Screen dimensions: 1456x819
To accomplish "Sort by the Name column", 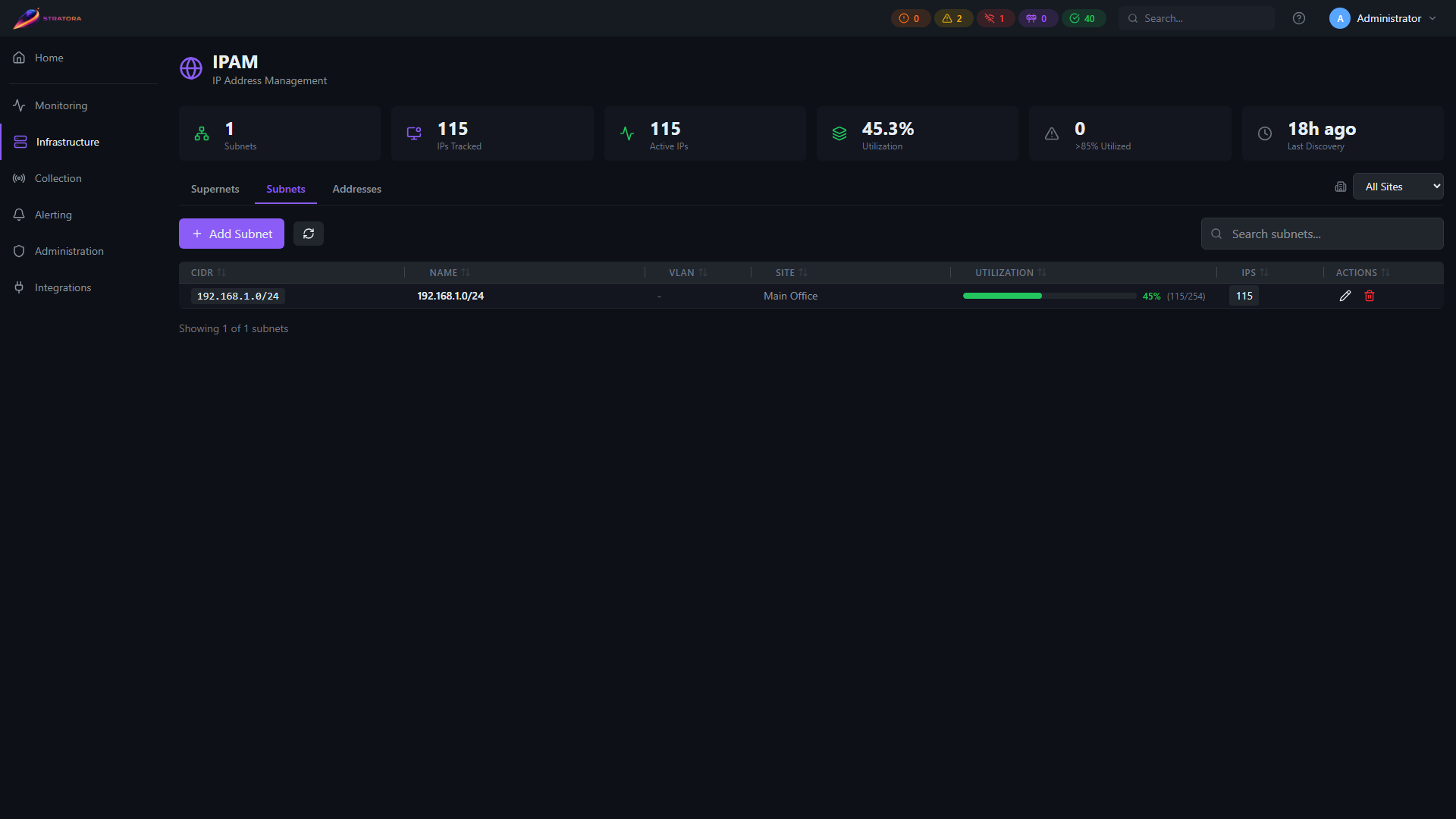I will (450, 272).
